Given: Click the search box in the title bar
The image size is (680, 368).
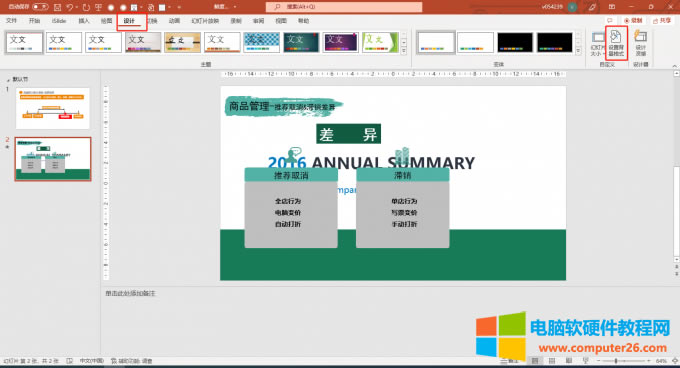Looking at the screenshot, I should [344, 7].
